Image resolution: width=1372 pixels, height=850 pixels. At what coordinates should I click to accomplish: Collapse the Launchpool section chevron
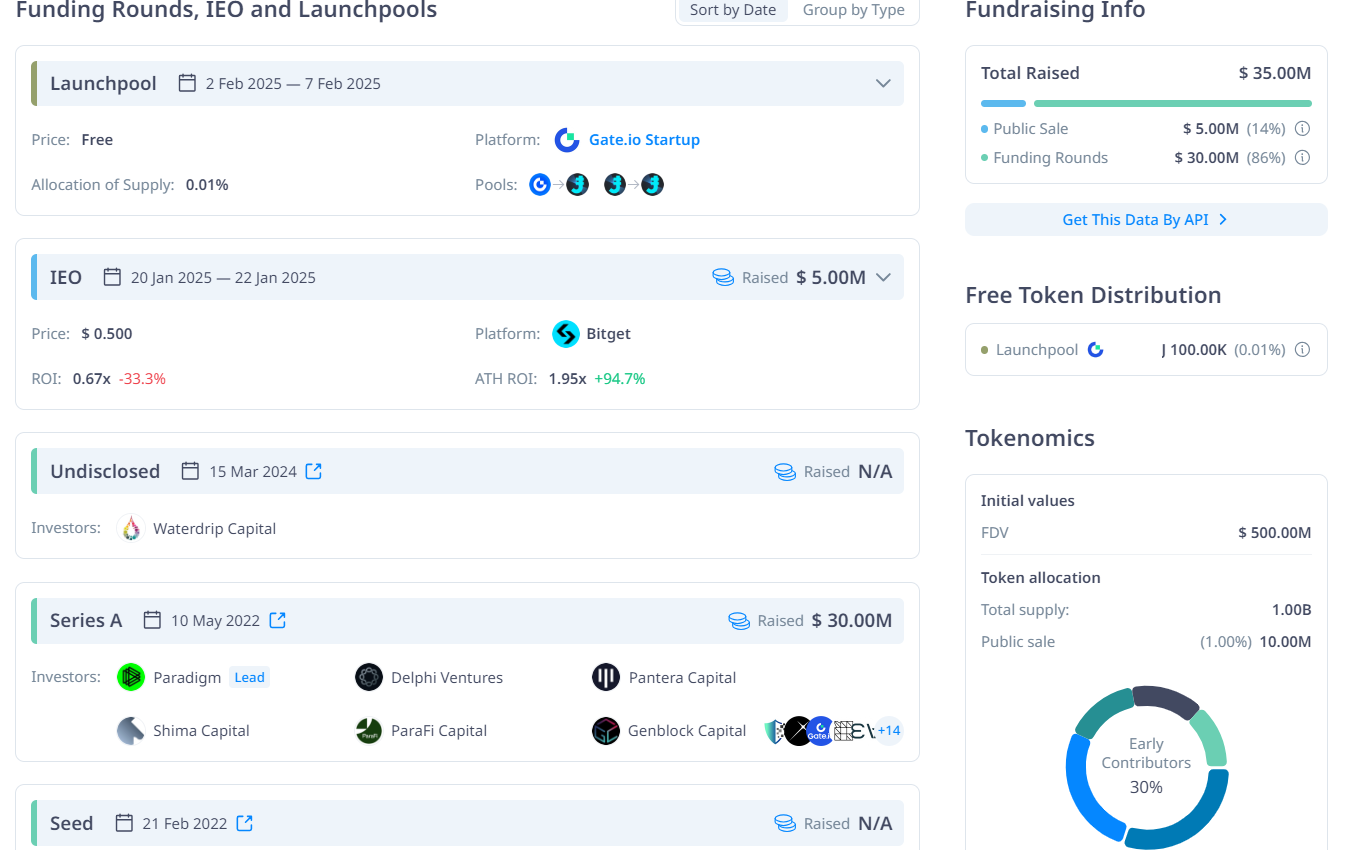pyautogui.click(x=883, y=83)
